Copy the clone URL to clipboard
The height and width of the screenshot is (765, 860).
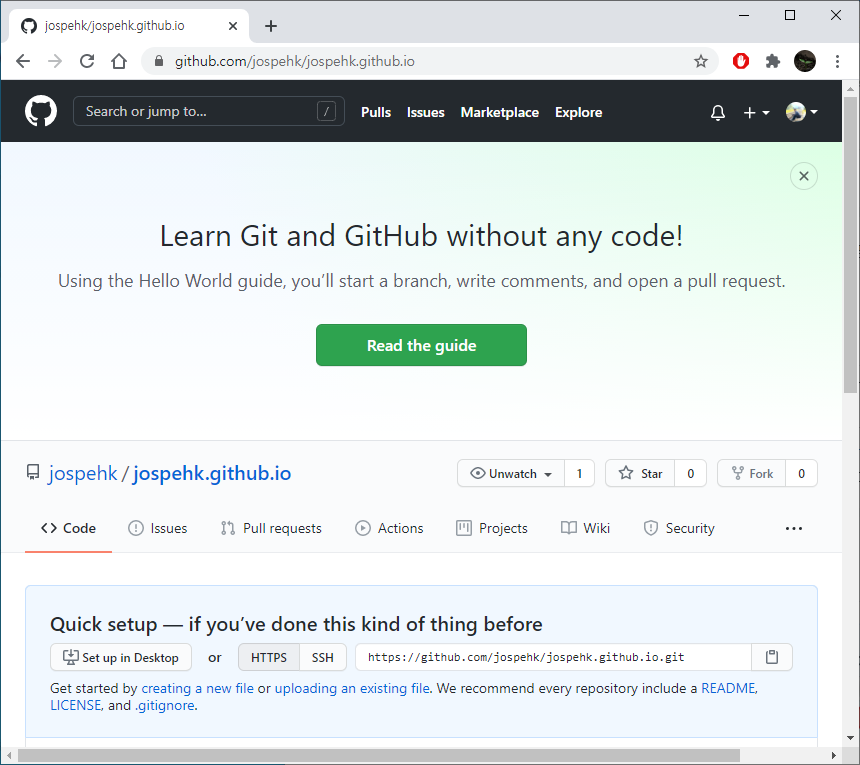click(772, 657)
